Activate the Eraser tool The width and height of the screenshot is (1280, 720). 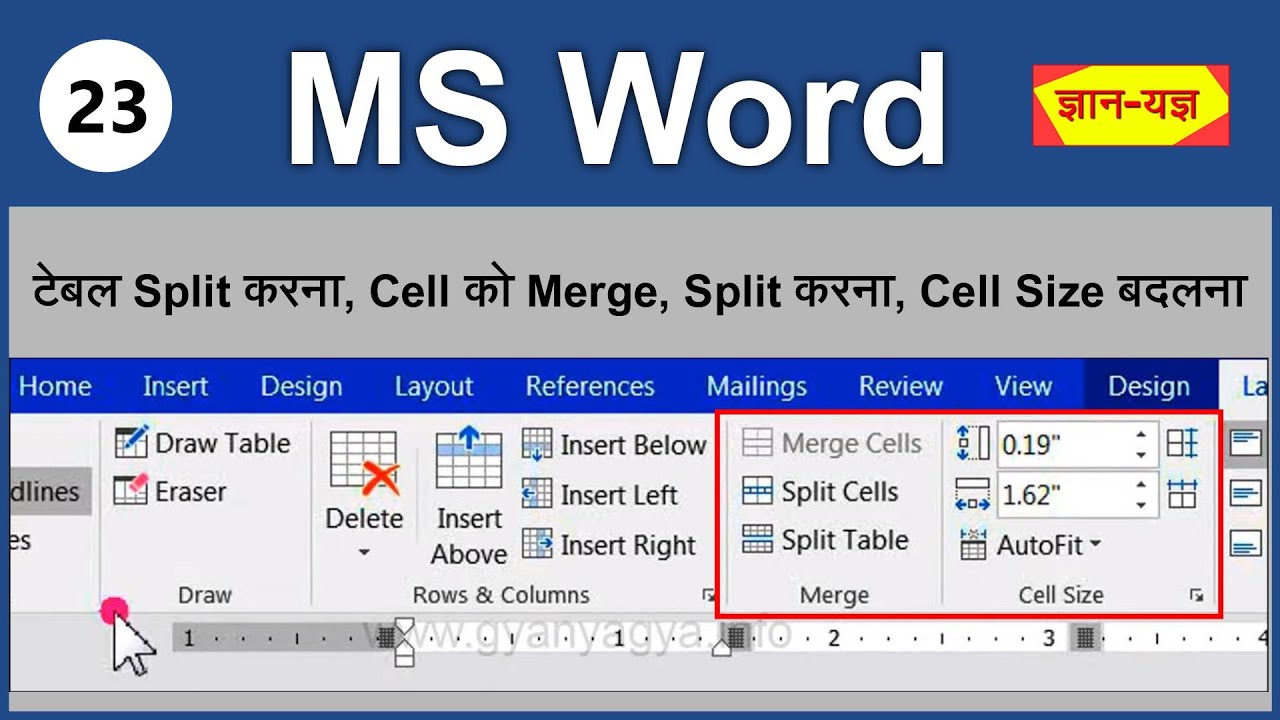pos(171,491)
